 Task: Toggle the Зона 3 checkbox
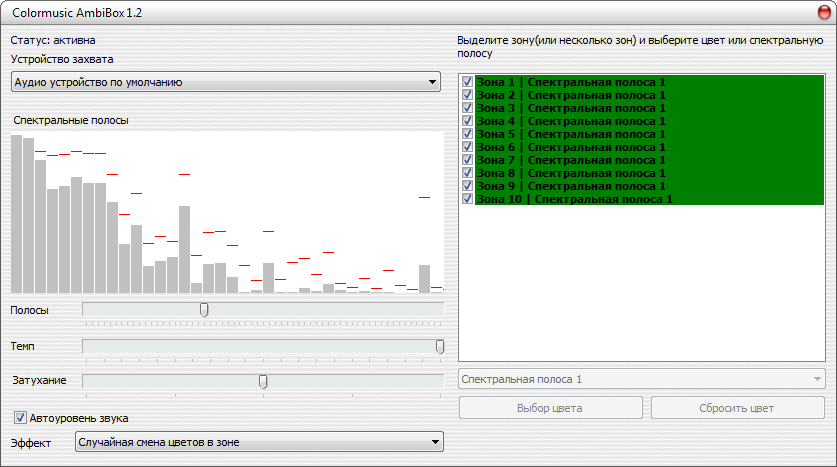tap(468, 108)
